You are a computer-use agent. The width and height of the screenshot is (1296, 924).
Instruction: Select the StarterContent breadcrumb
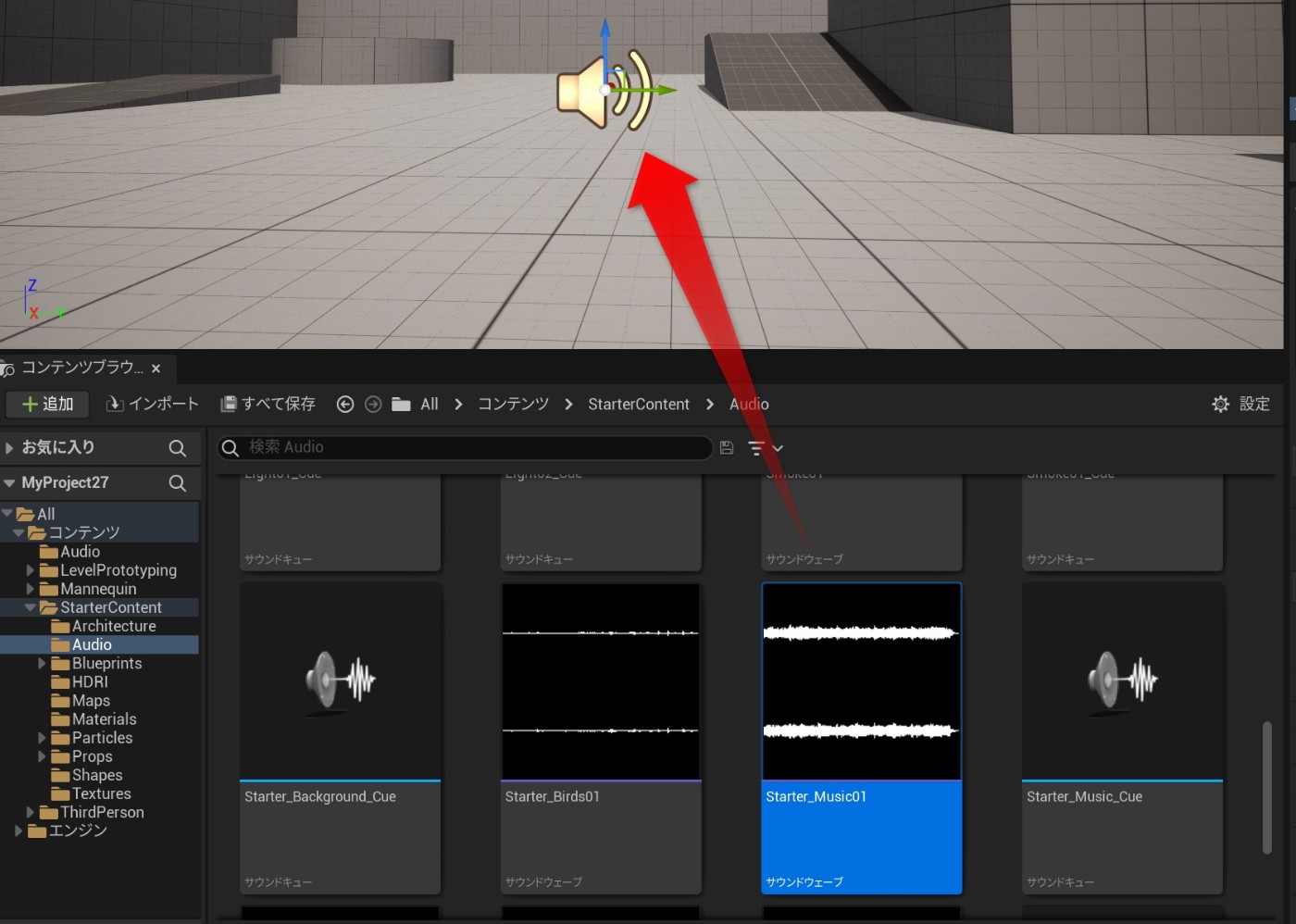tap(639, 405)
